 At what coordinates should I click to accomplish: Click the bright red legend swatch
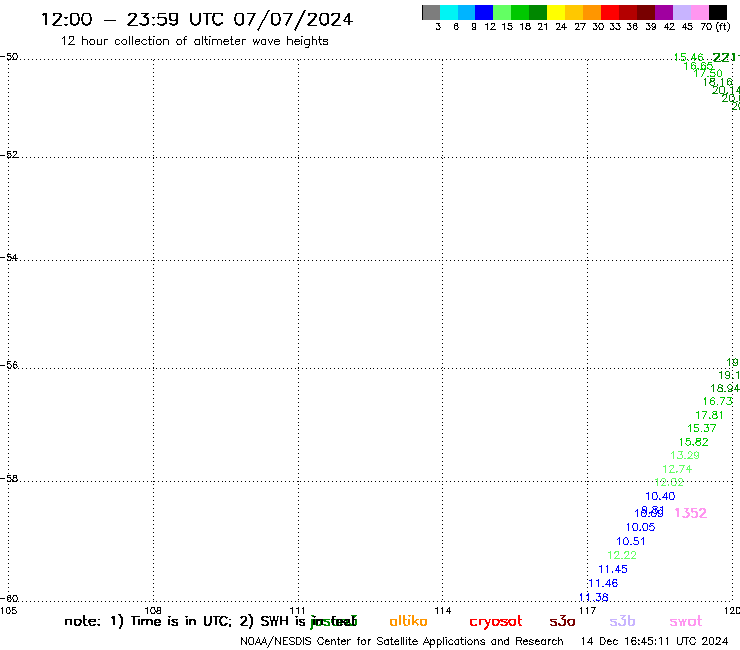pos(610,12)
